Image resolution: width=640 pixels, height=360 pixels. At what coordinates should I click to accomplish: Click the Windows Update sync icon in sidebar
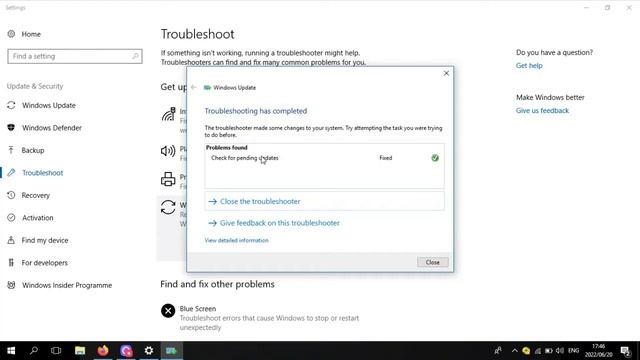11,105
